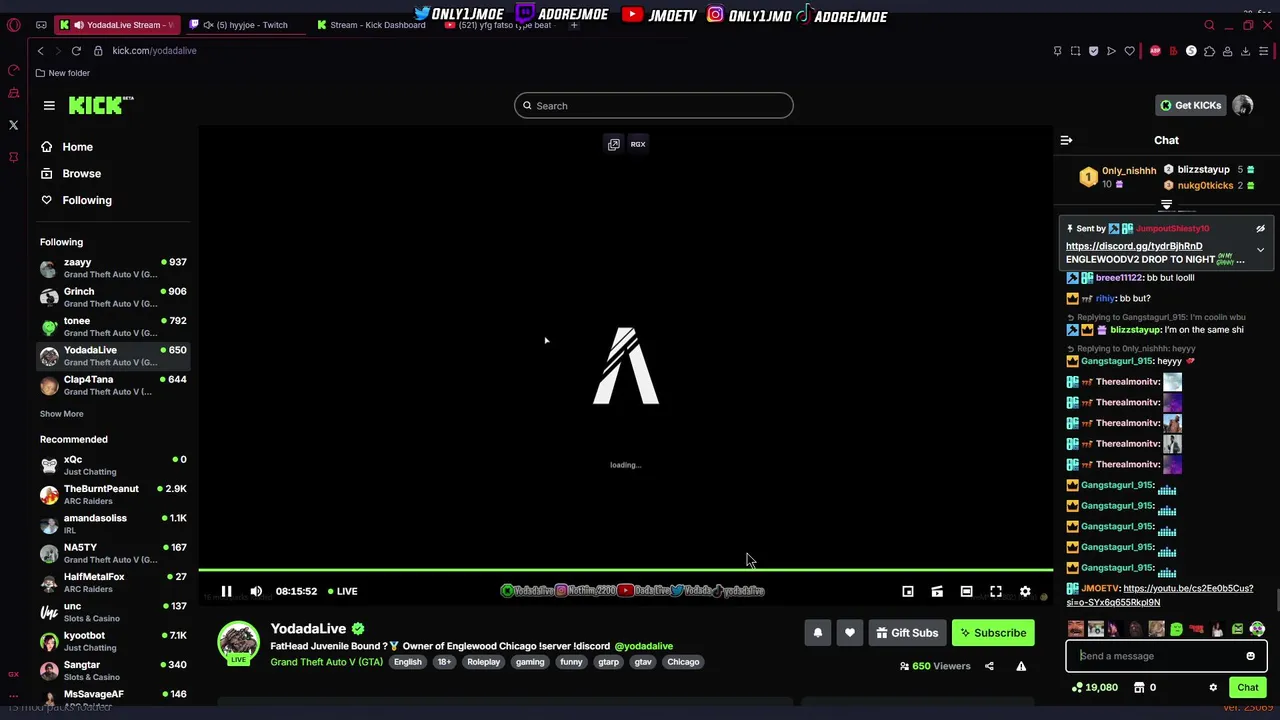Switch to YouTube yfg fatso tab
Viewport: 1280px width, 720px height.
click(498, 25)
